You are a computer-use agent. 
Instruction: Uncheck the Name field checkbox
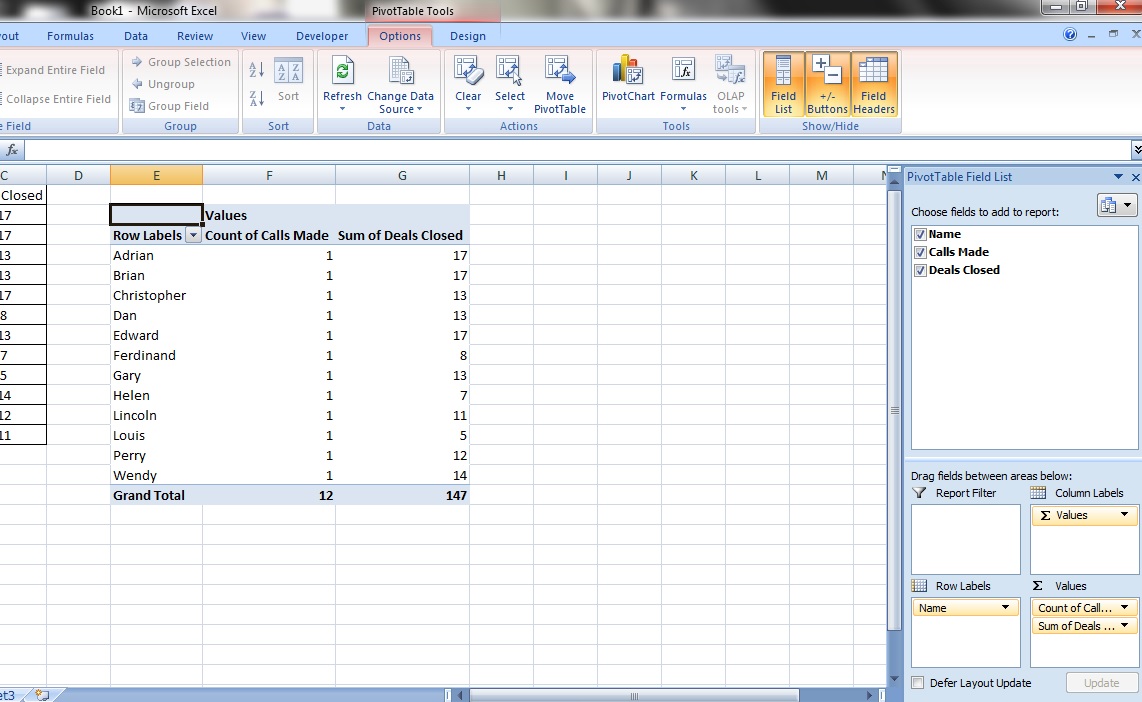920,234
